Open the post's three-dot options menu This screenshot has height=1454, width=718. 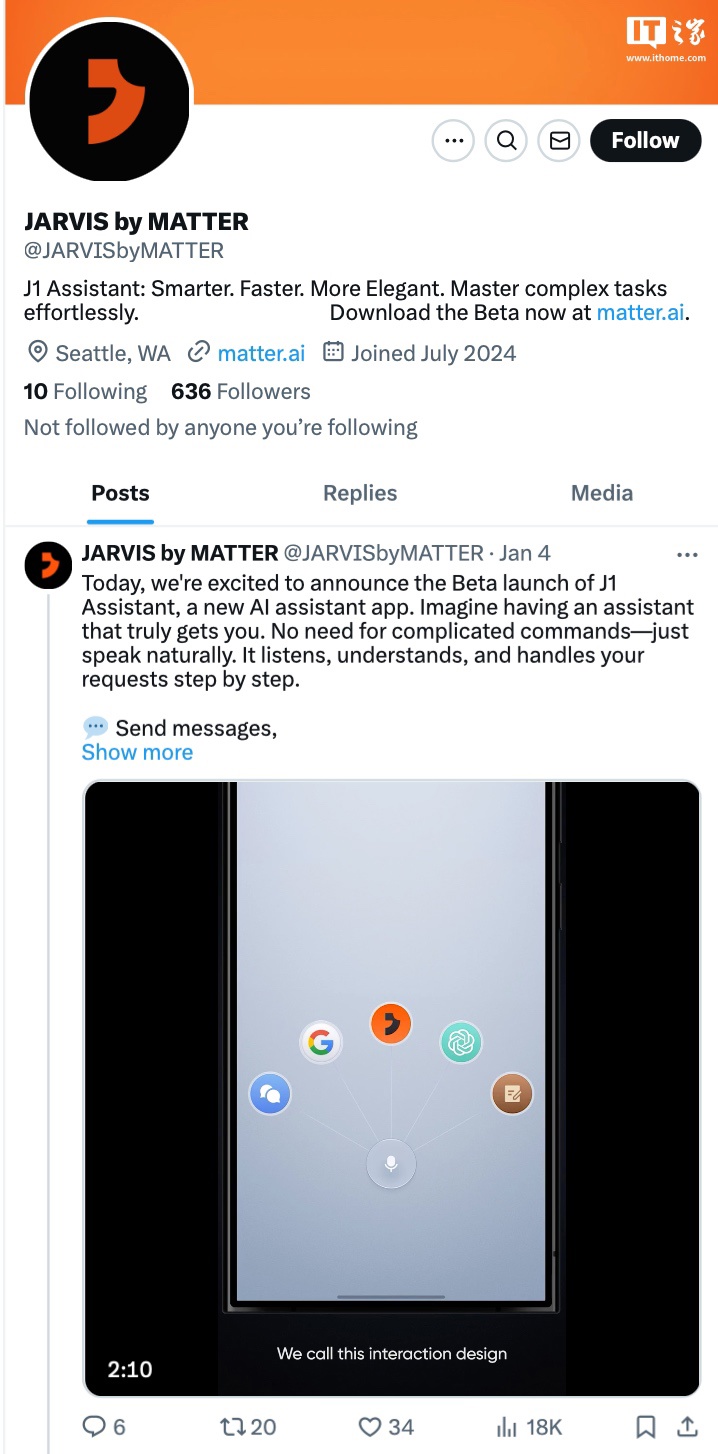687,554
